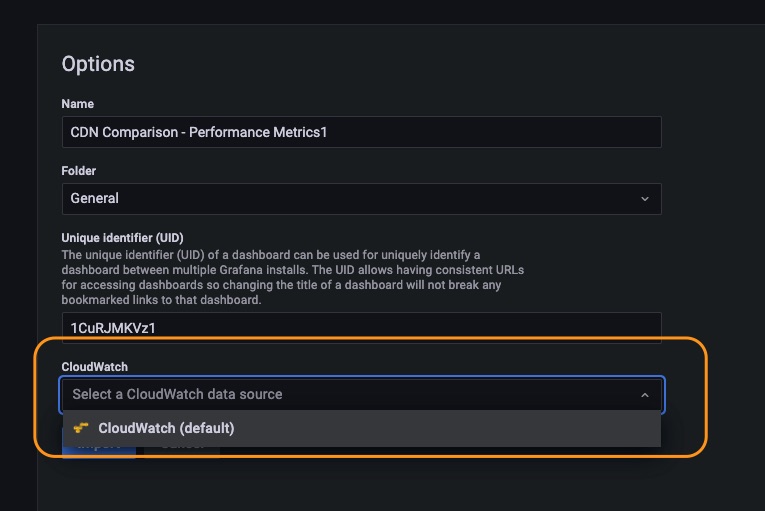The image size is (765, 511).
Task: Click the data source placeholder text
Action: click(177, 394)
